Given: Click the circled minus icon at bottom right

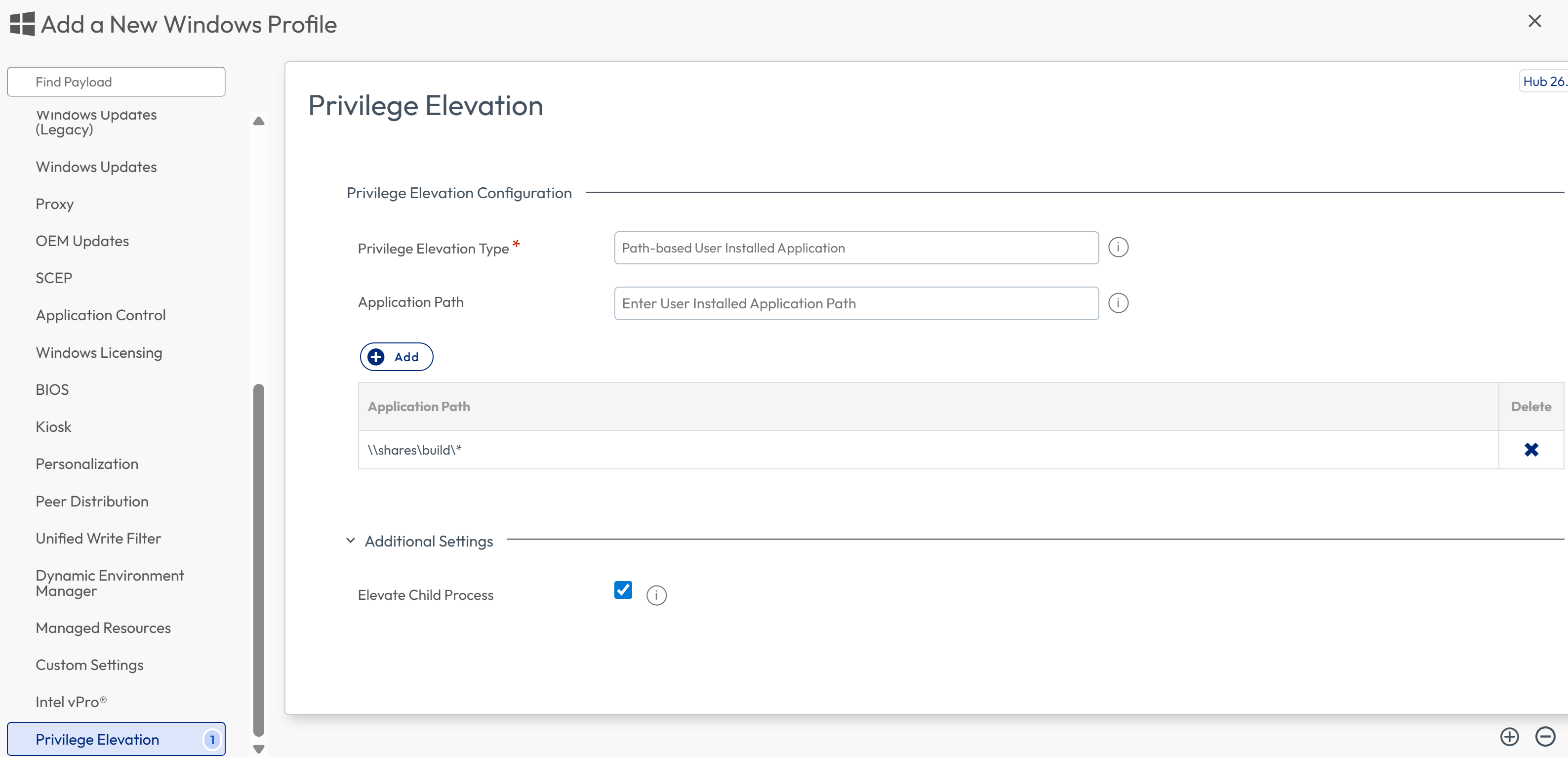Looking at the screenshot, I should click(1545, 736).
